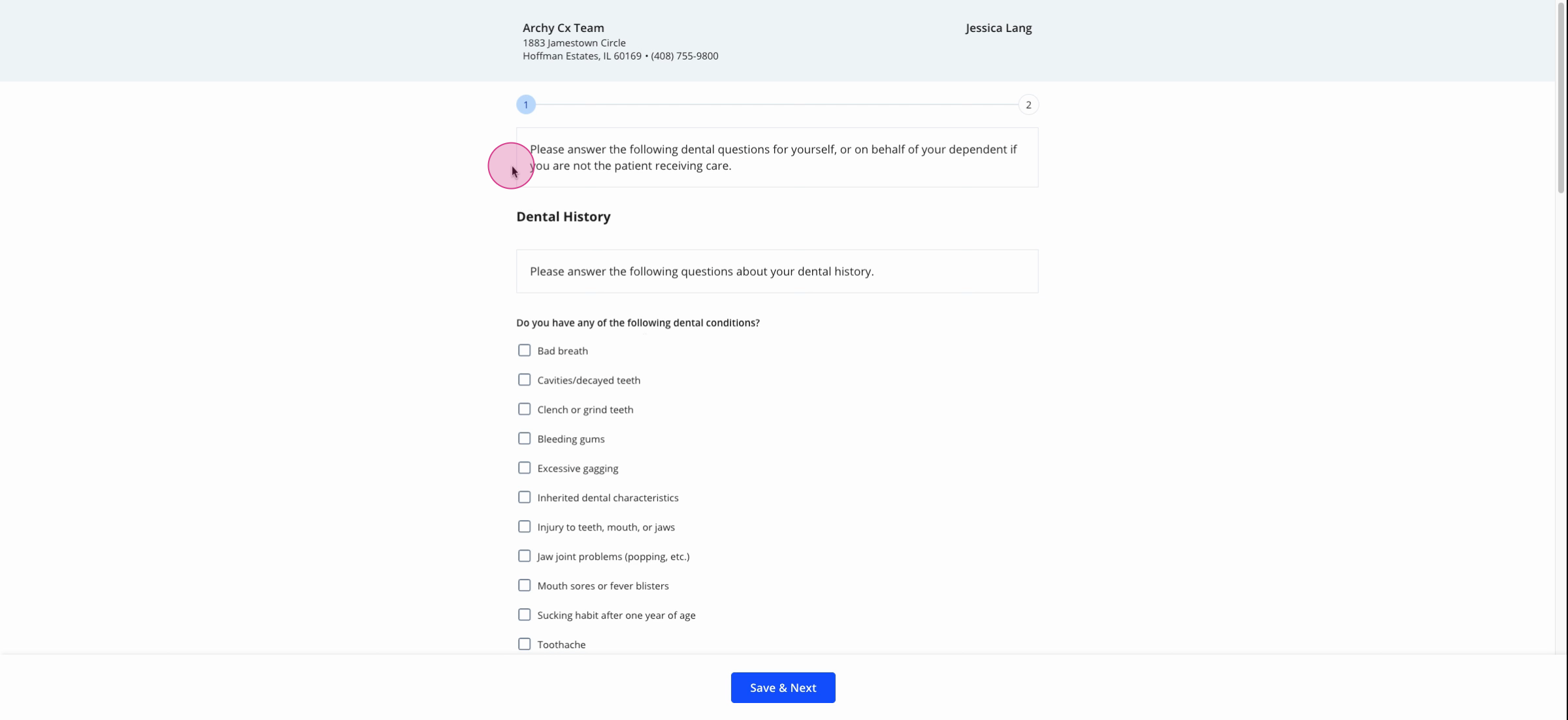Click the vertical page scrollbar
This screenshot has width=1568, height=720.
point(1561,98)
